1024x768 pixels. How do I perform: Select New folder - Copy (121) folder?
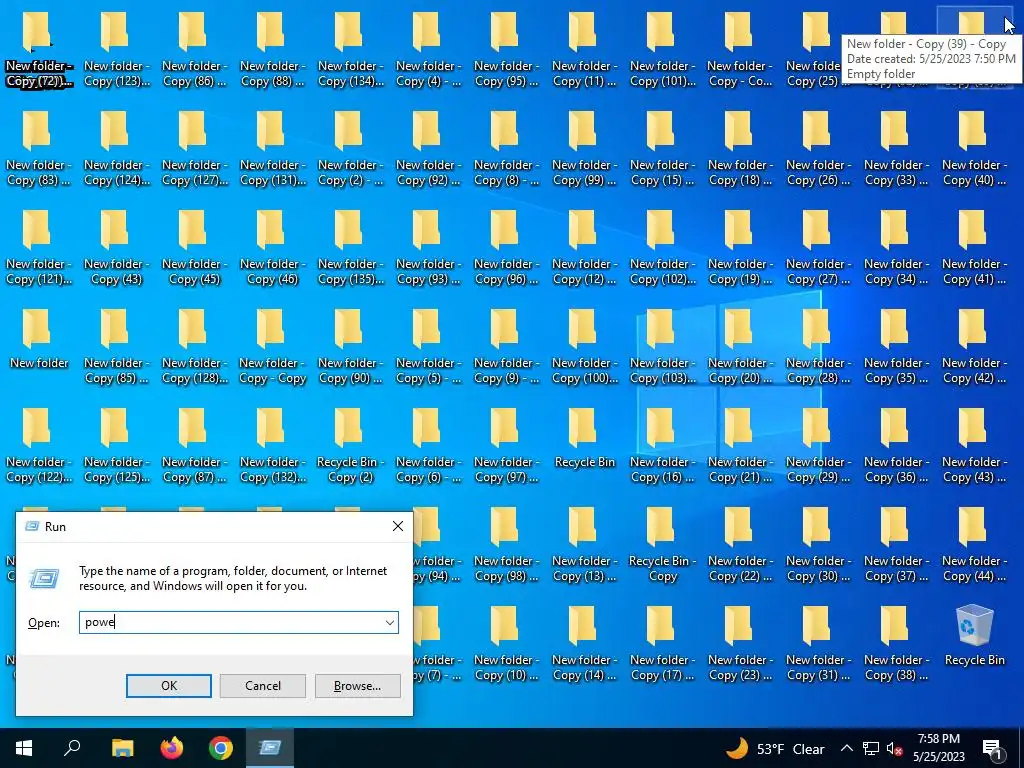coord(39,248)
